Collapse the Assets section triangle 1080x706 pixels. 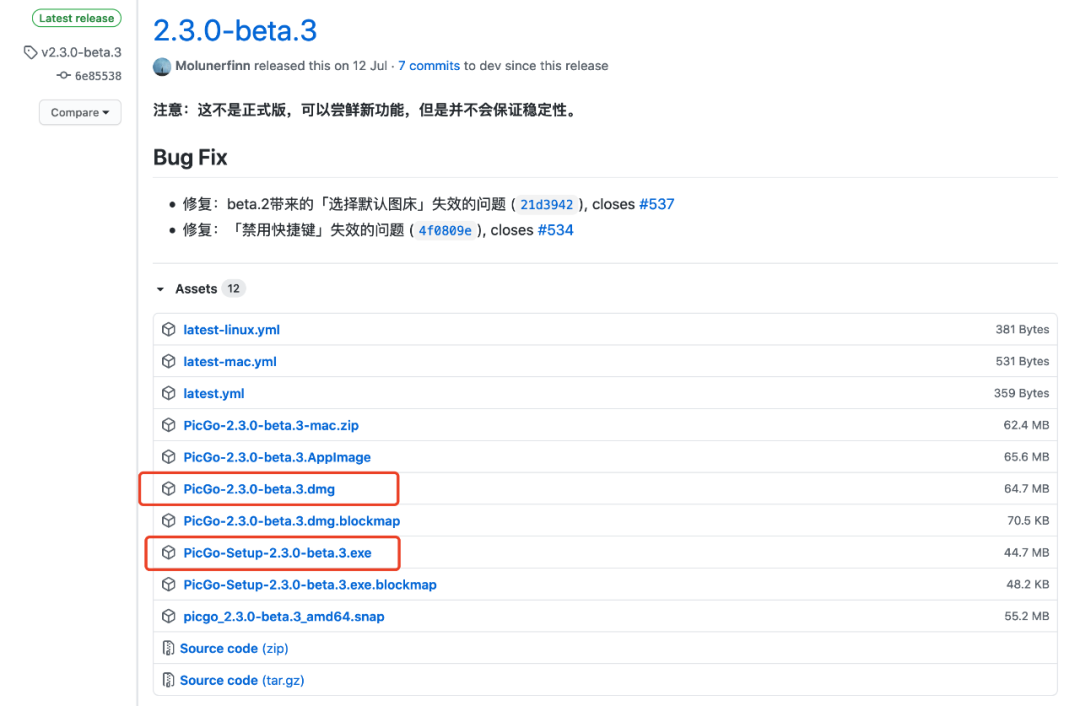(x=160, y=289)
